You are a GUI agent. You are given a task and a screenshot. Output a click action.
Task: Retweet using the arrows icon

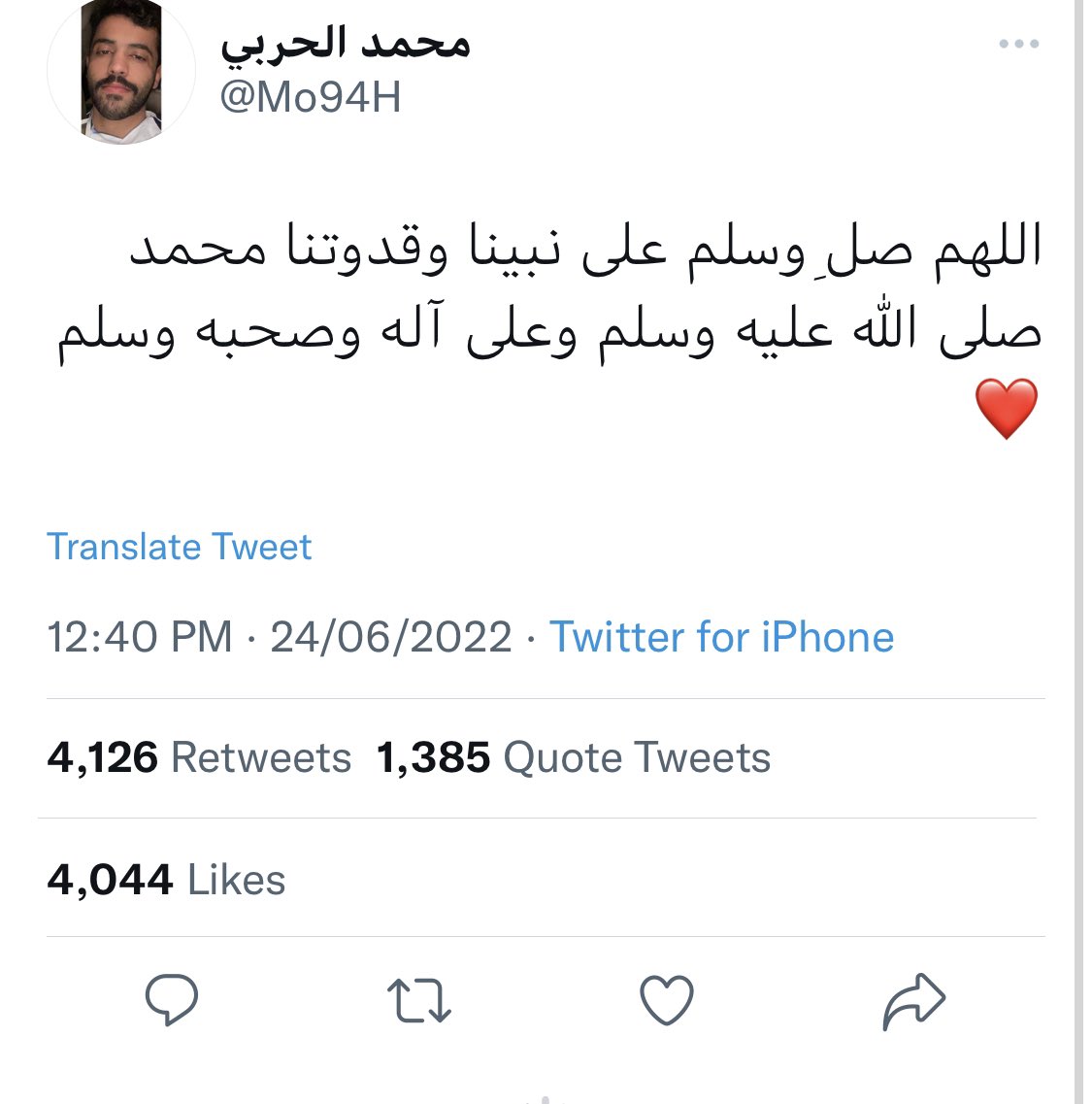coord(419,1000)
